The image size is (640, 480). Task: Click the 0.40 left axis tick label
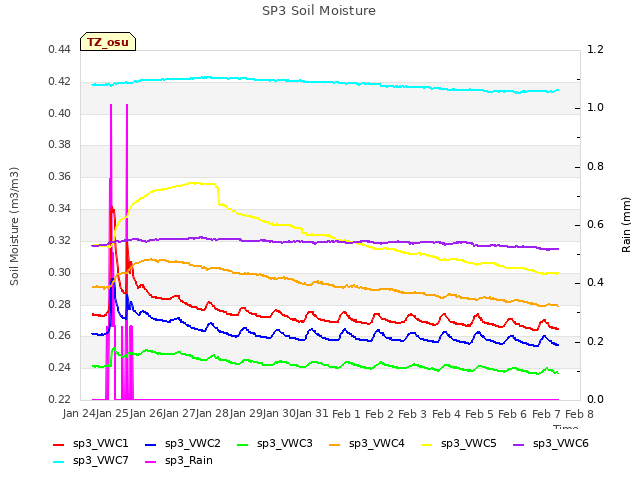coord(59,113)
